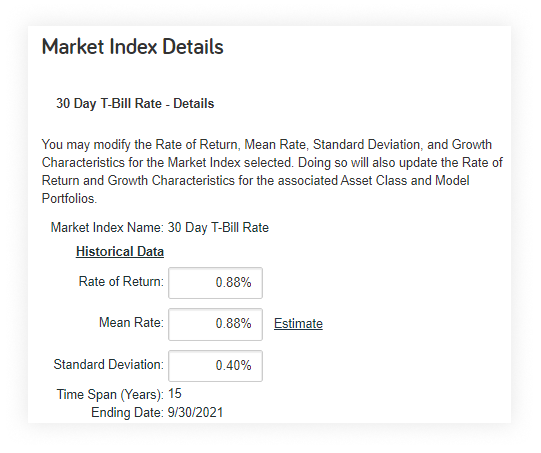Click the Rate of Return label
The width and height of the screenshot is (541, 453).
coord(121,282)
